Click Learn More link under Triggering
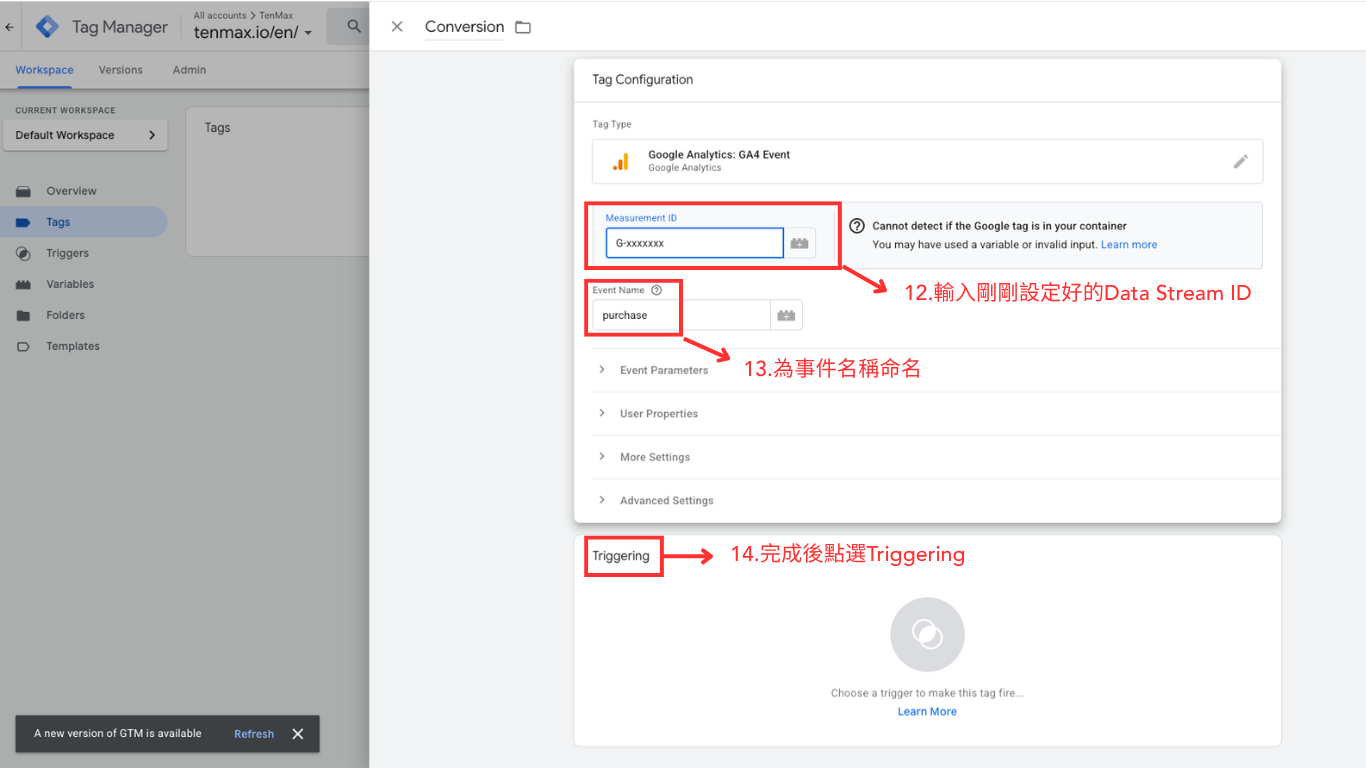Screen dimensions: 1366x768 (927, 712)
